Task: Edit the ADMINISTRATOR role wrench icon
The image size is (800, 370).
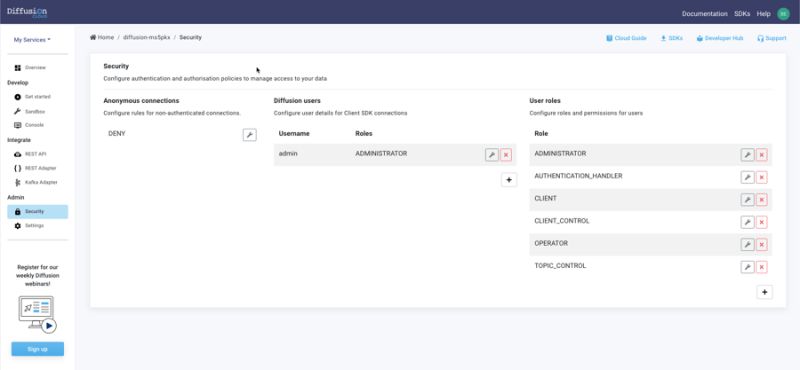Action: pyautogui.click(x=747, y=155)
